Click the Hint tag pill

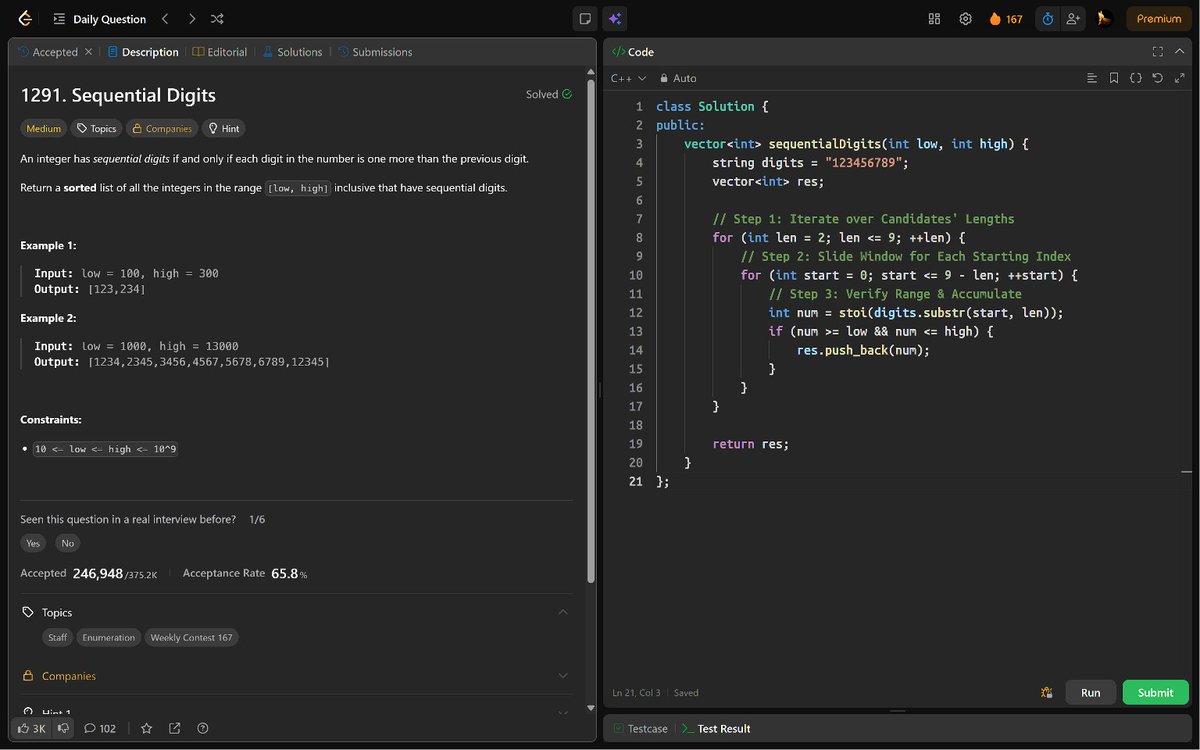[x=223, y=128]
